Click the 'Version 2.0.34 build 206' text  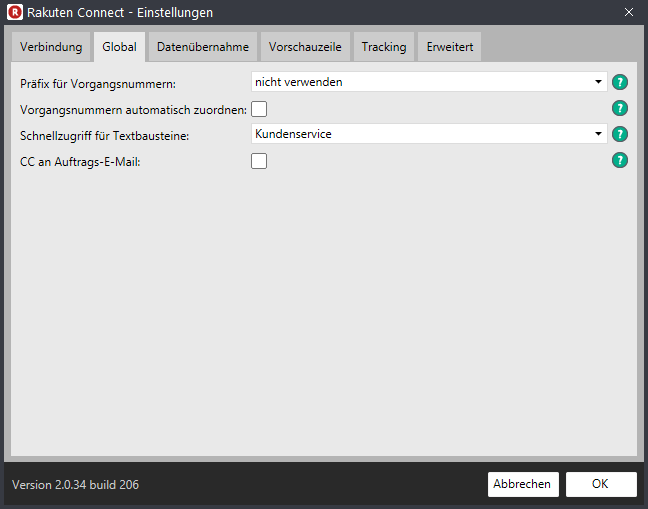(x=76, y=485)
